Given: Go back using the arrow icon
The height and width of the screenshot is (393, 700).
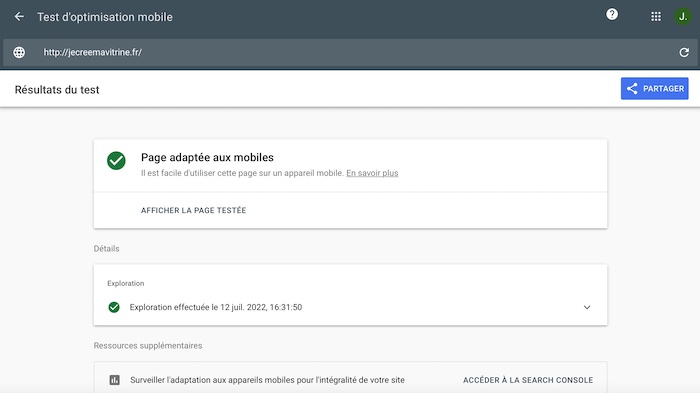Looking at the screenshot, I should [x=19, y=17].
